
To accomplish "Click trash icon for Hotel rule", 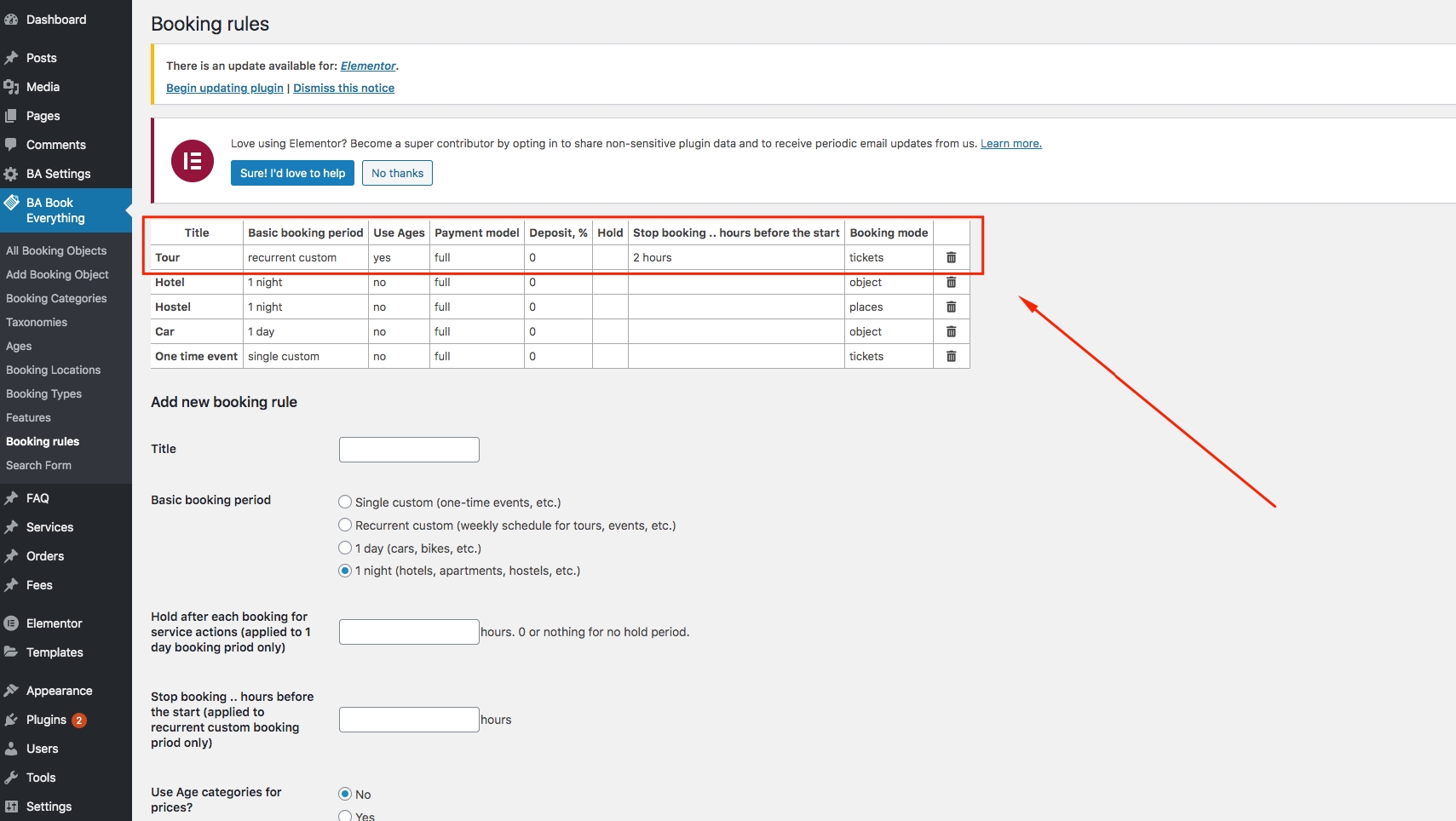I will click(x=951, y=282).
